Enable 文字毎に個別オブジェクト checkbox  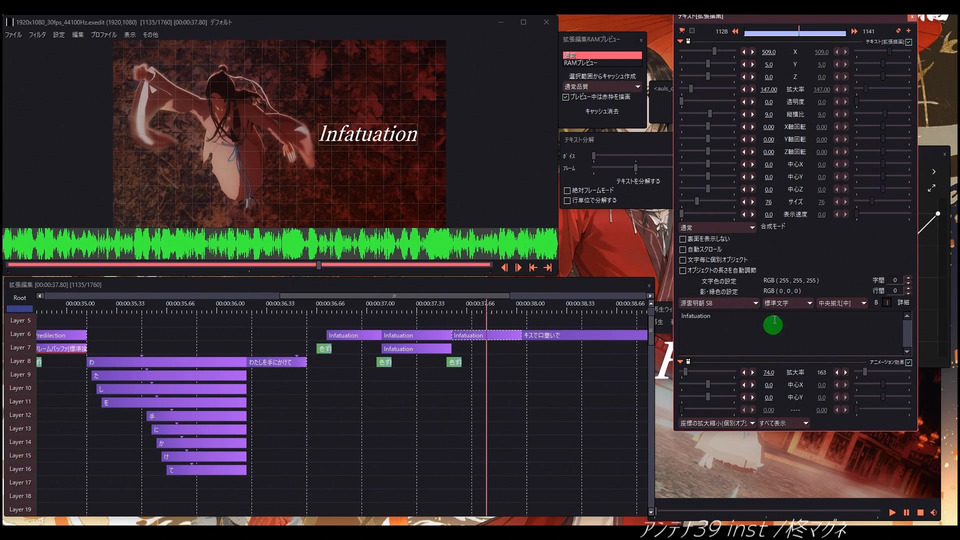683,260
